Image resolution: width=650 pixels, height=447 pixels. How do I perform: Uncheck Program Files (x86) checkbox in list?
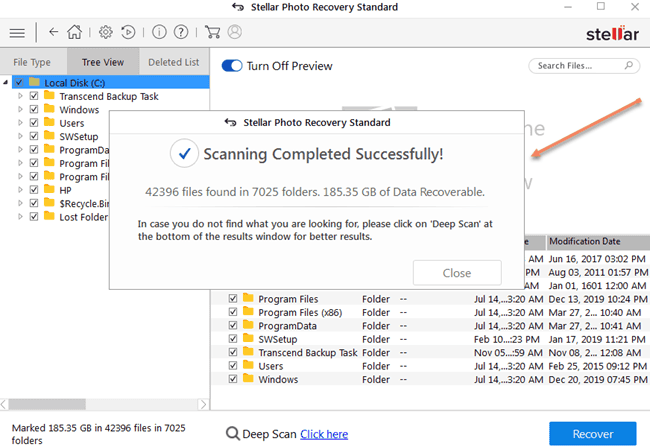tap(233, 311)
